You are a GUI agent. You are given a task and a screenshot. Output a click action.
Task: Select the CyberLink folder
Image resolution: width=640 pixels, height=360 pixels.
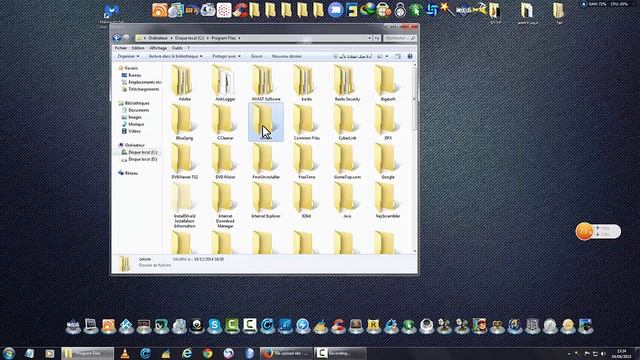(x=347, y=122)
